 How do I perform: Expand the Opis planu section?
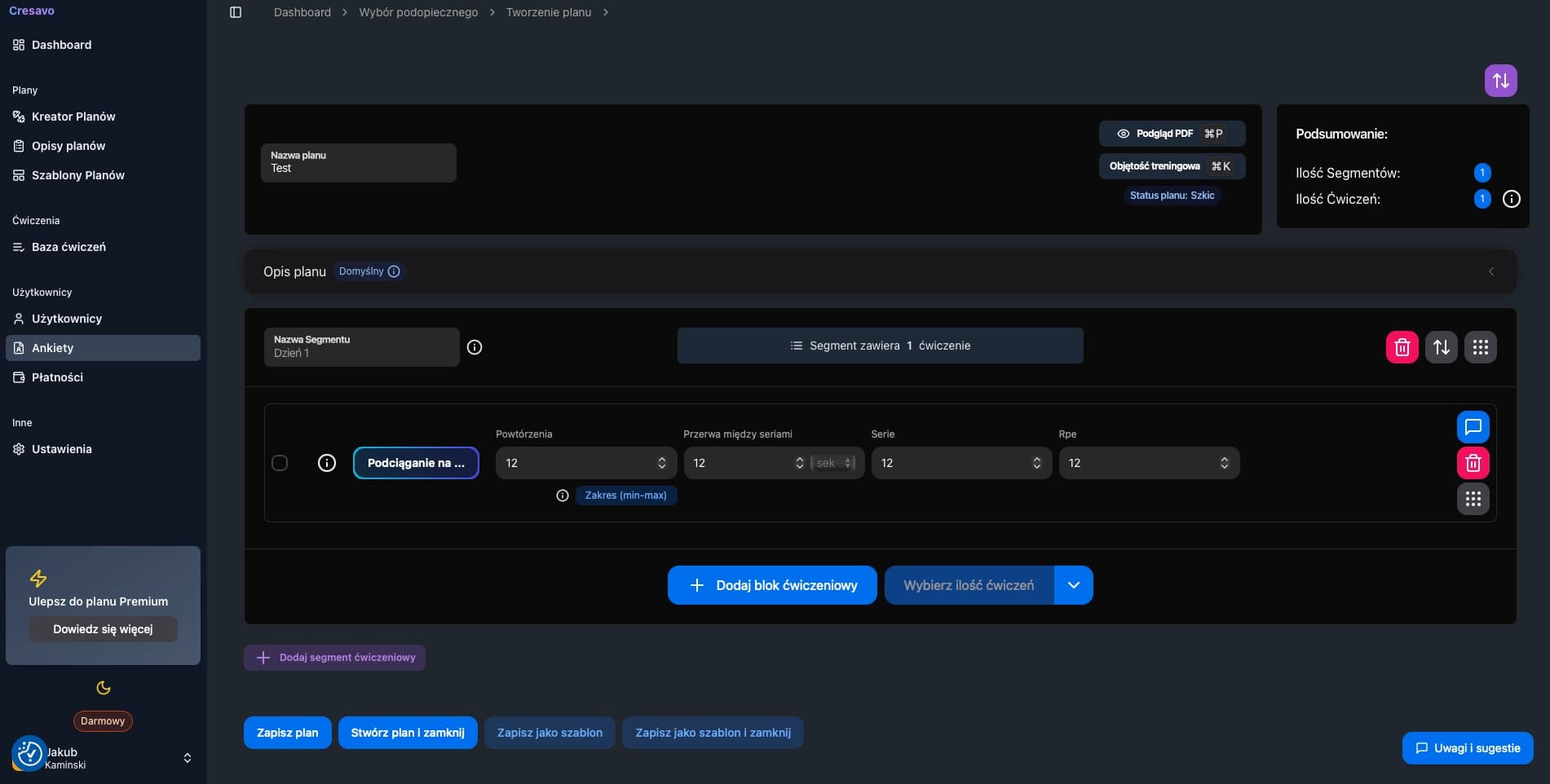[1490, 271]
